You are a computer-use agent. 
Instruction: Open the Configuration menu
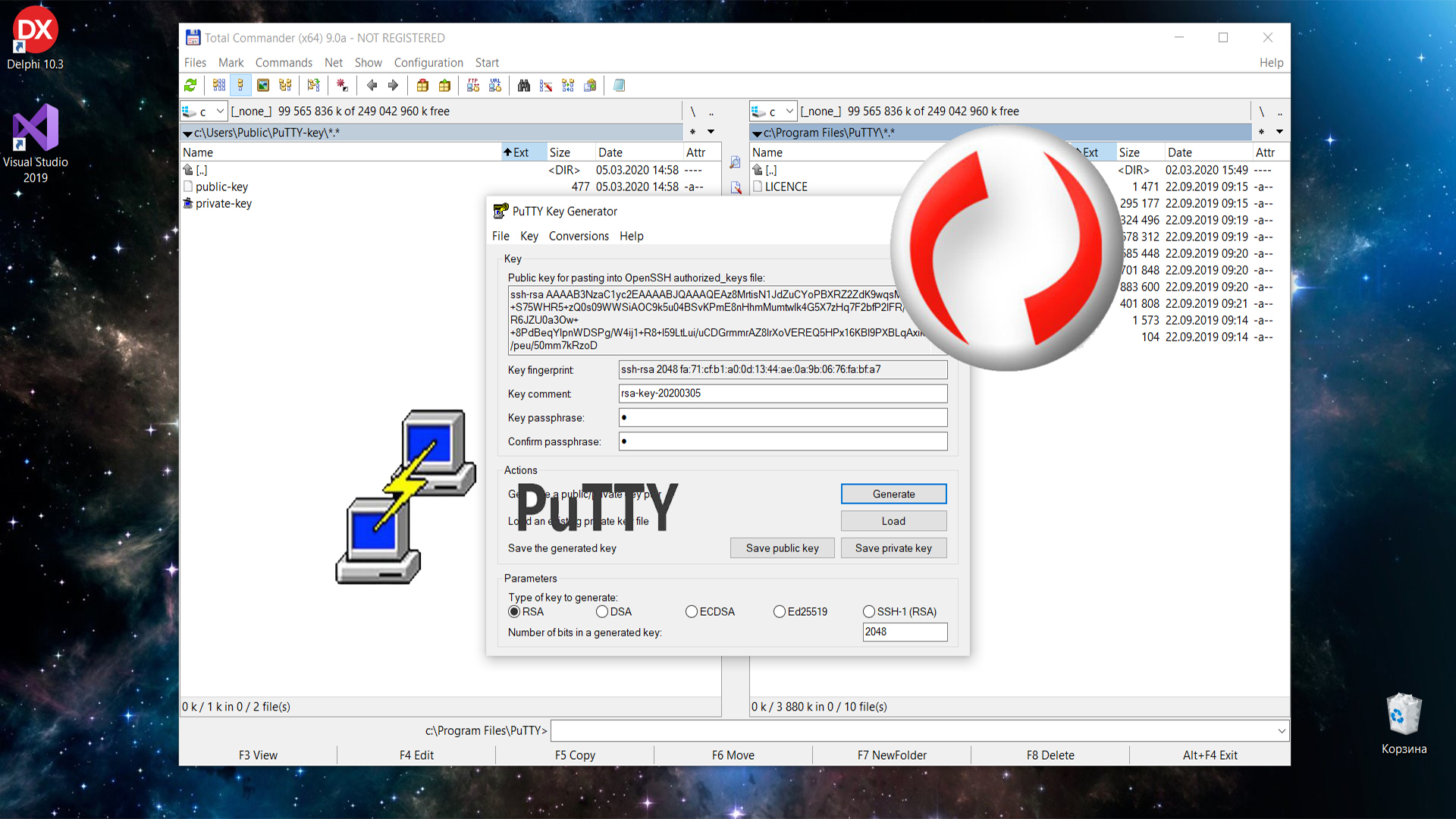click(x=428, y=63)
